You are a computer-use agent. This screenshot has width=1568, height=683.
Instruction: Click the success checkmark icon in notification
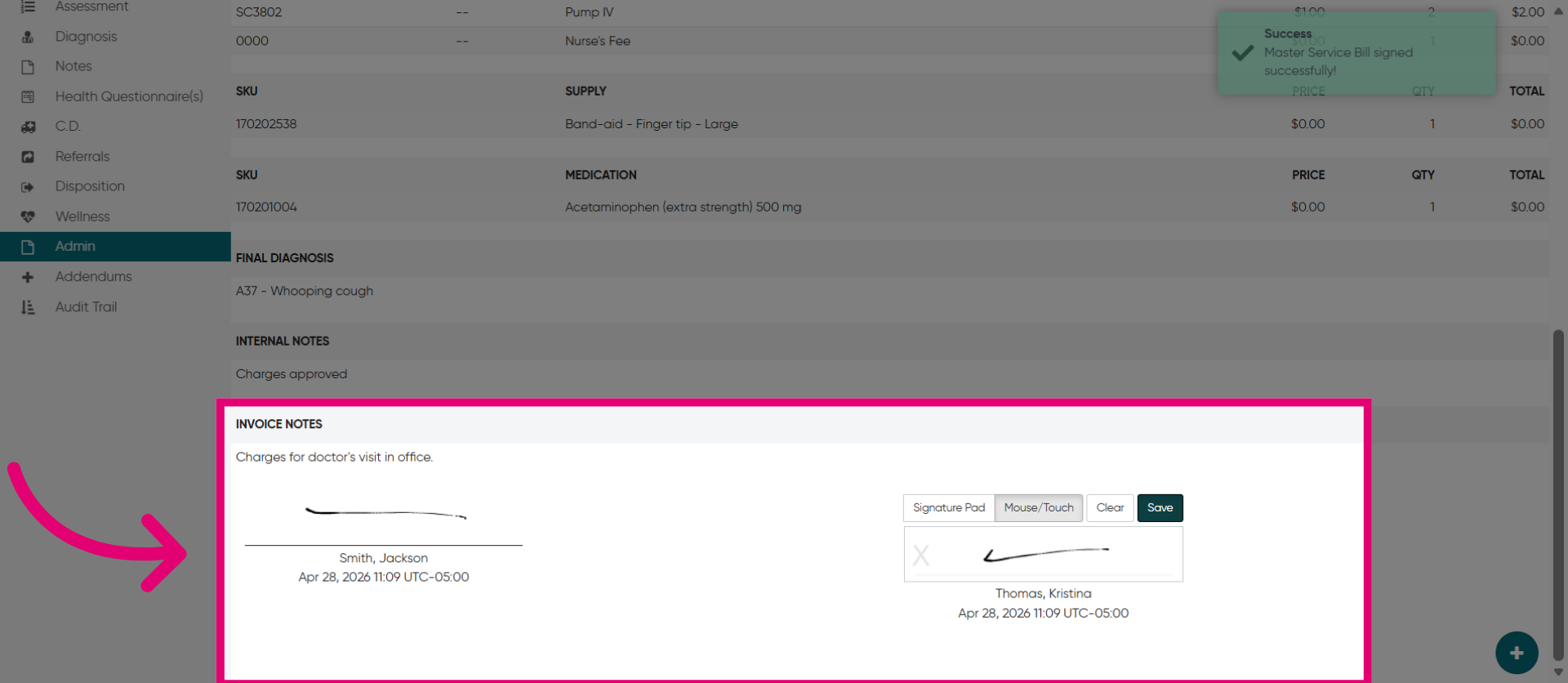click(1243, 52)
